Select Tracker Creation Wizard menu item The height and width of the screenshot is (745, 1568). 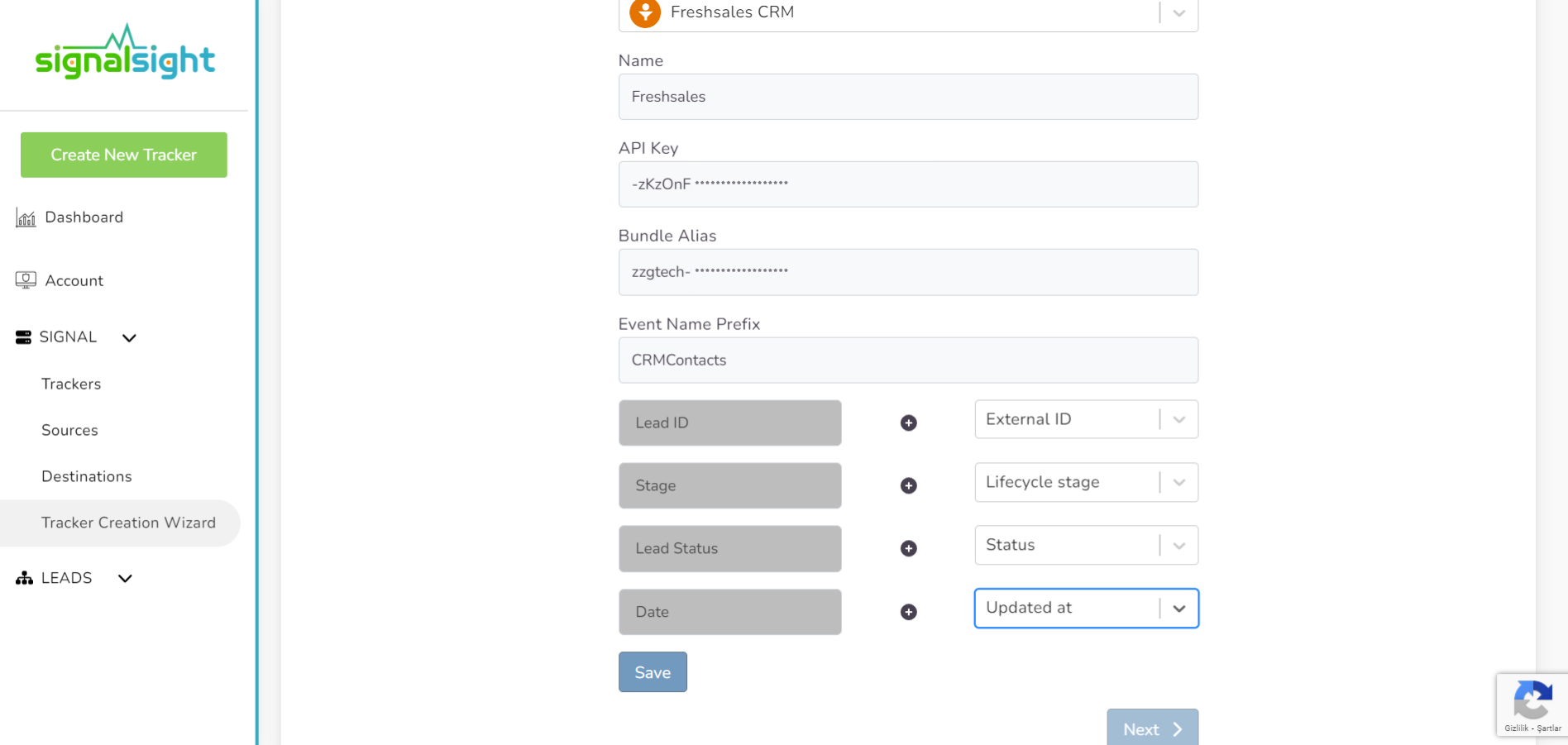click(x=120, y=523)
